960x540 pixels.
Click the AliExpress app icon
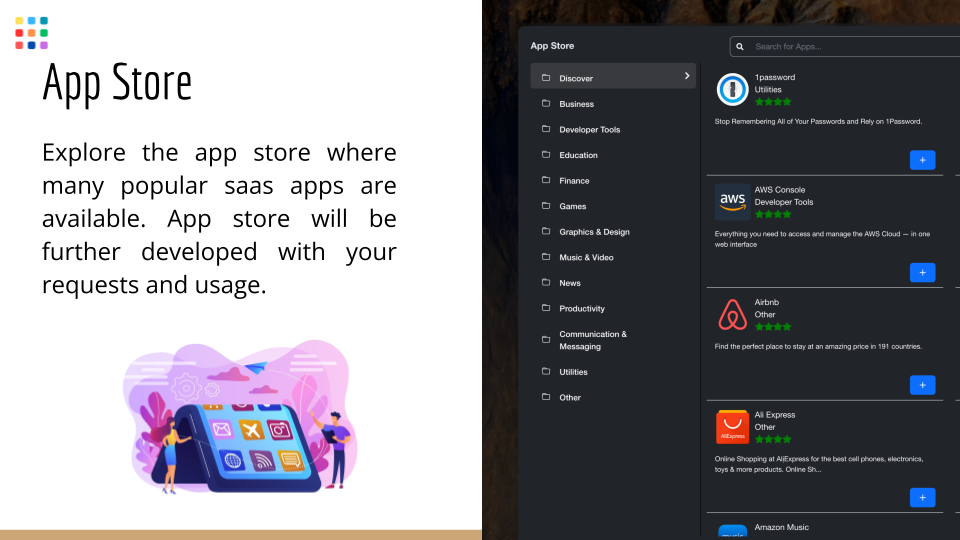732,427
